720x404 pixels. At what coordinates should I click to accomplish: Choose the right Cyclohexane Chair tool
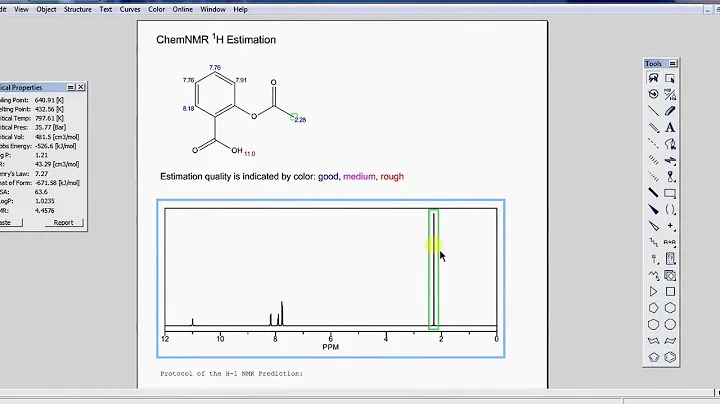(x=670, y=341)
